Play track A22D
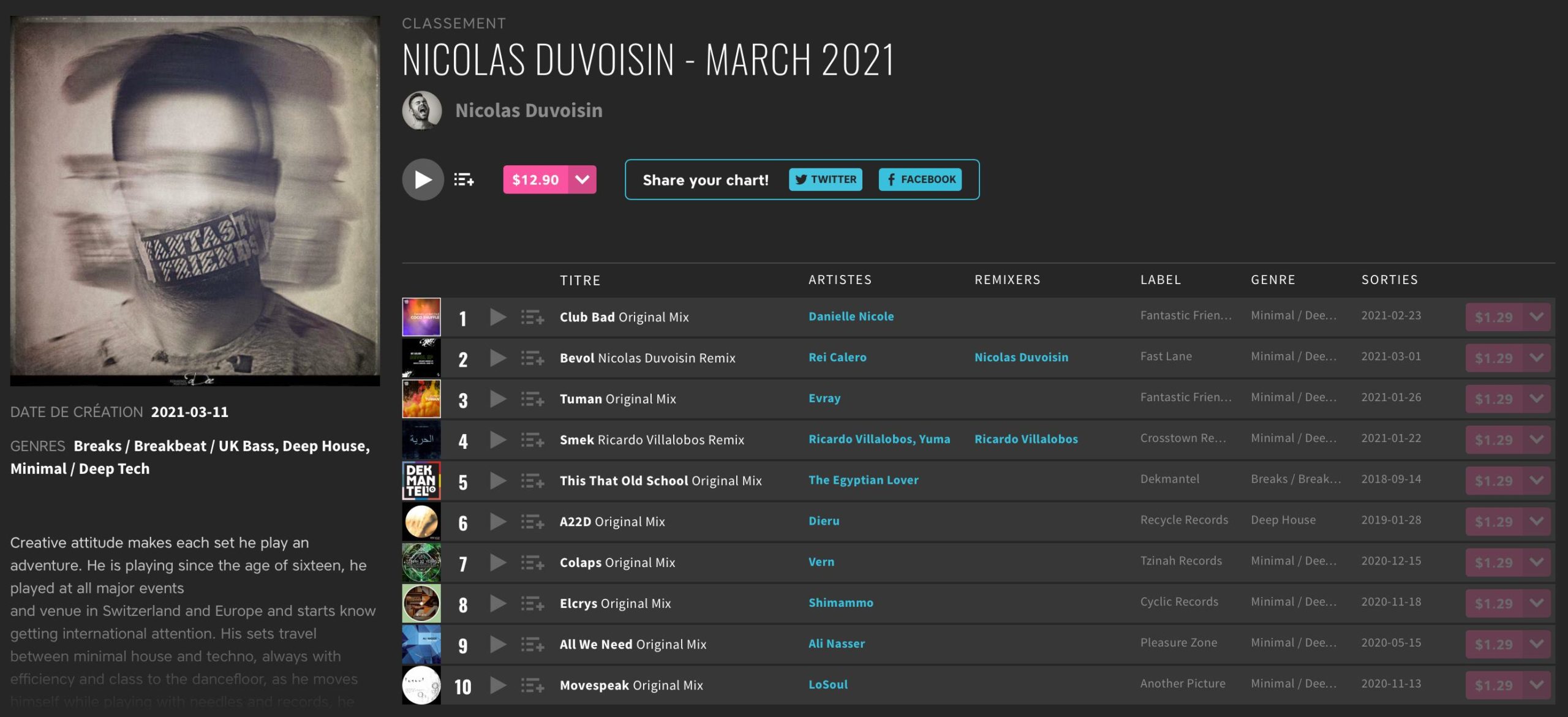This screenshot has width=1568, height=717. coord(498,522)
